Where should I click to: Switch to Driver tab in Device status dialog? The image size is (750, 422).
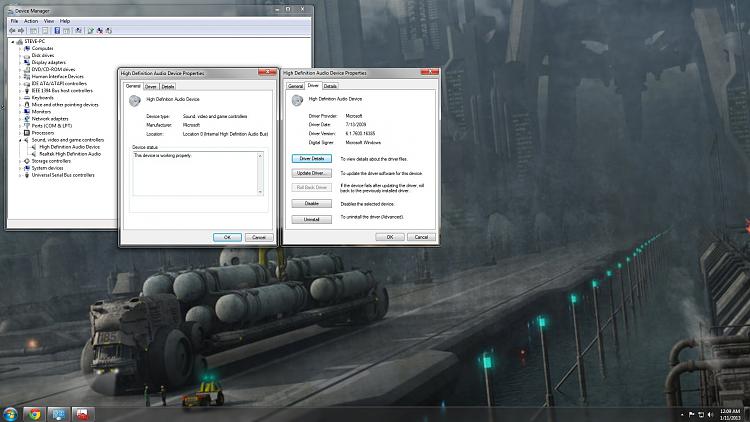tap(151, 87)
